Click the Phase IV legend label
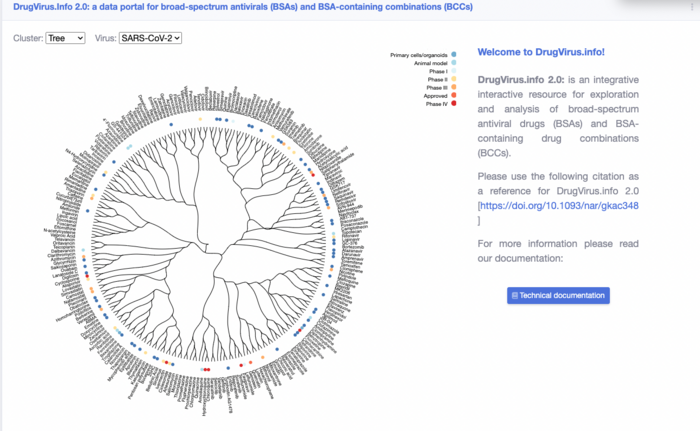The width and height of the screenshot is (700, 431). 436,104
